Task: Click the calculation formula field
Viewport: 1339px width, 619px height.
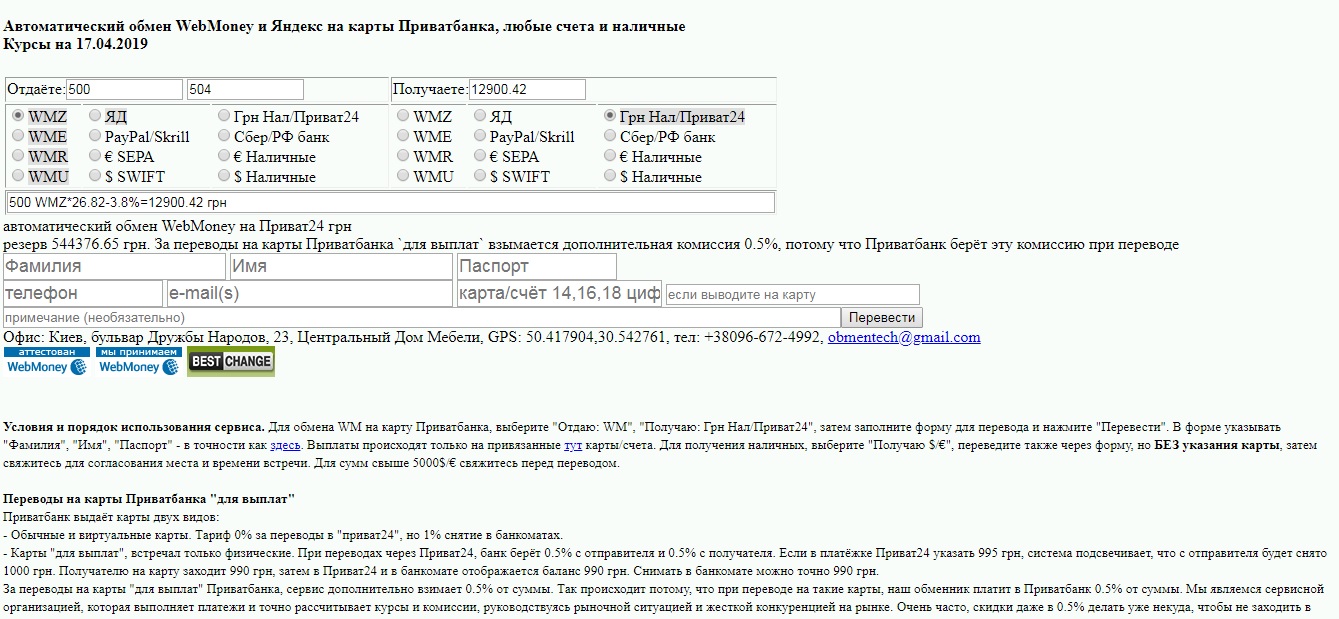Action: pos(390,202)
